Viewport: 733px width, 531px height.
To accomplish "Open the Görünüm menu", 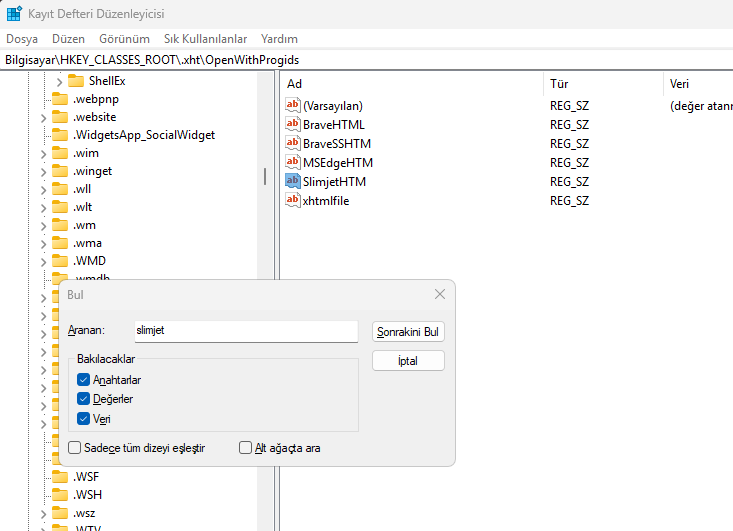I will [x=124, y=39].
